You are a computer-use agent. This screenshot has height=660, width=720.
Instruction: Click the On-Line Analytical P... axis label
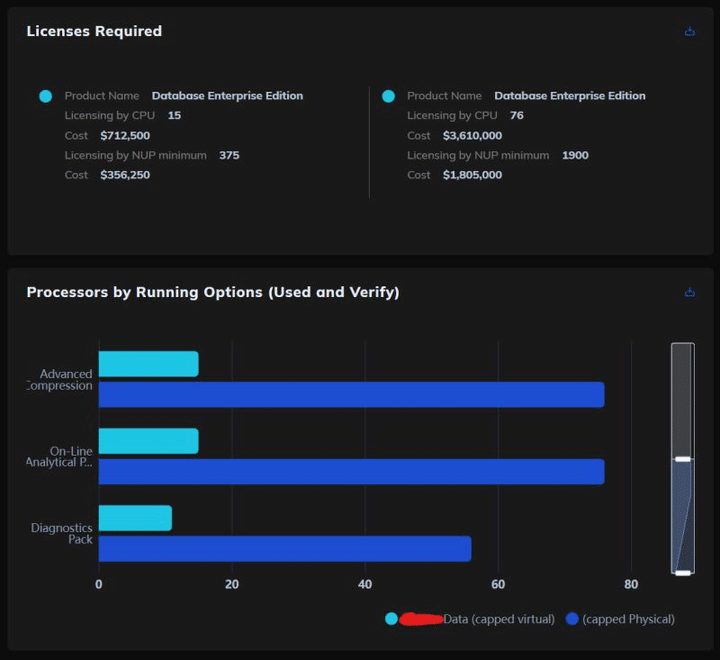point(62,457)
